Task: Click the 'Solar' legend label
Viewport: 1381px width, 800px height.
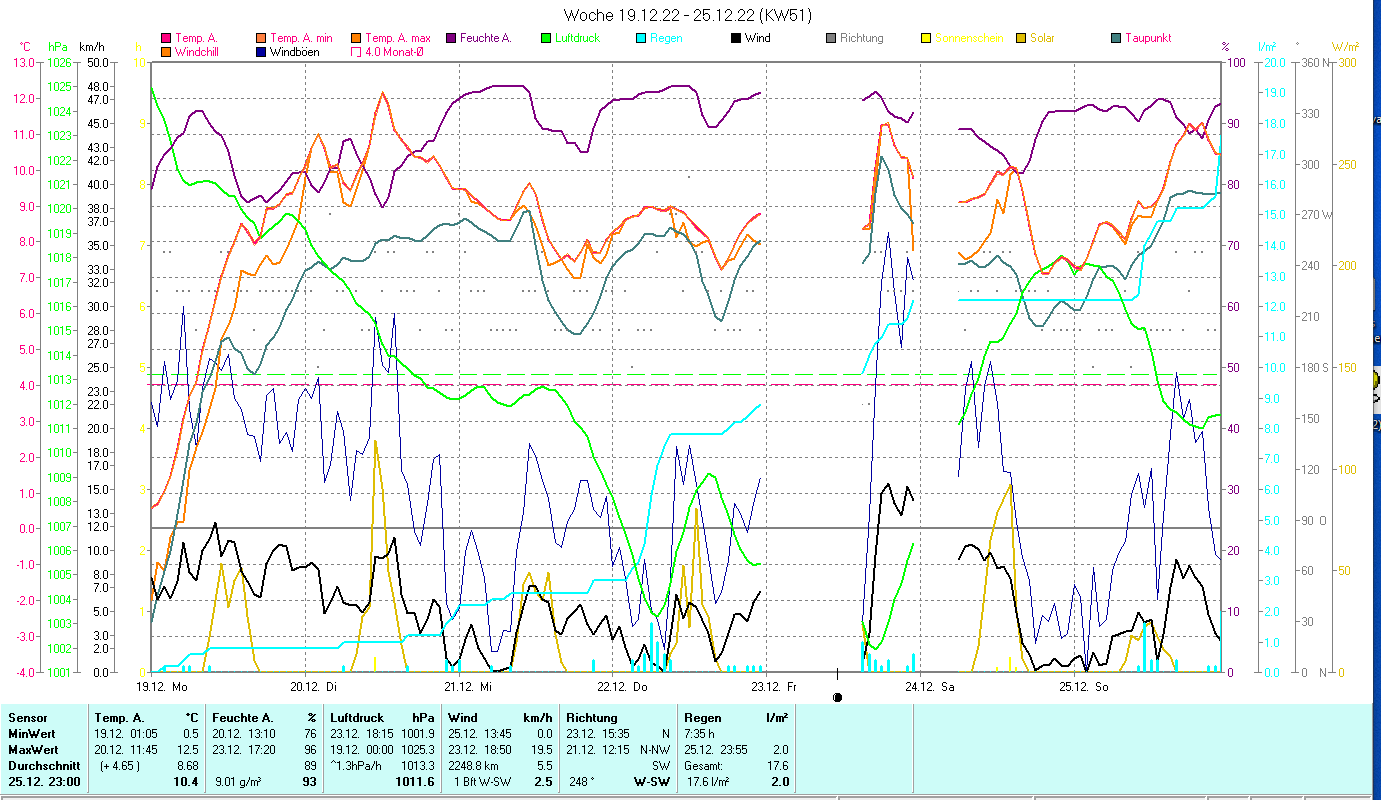Action: coord(1042,38)
